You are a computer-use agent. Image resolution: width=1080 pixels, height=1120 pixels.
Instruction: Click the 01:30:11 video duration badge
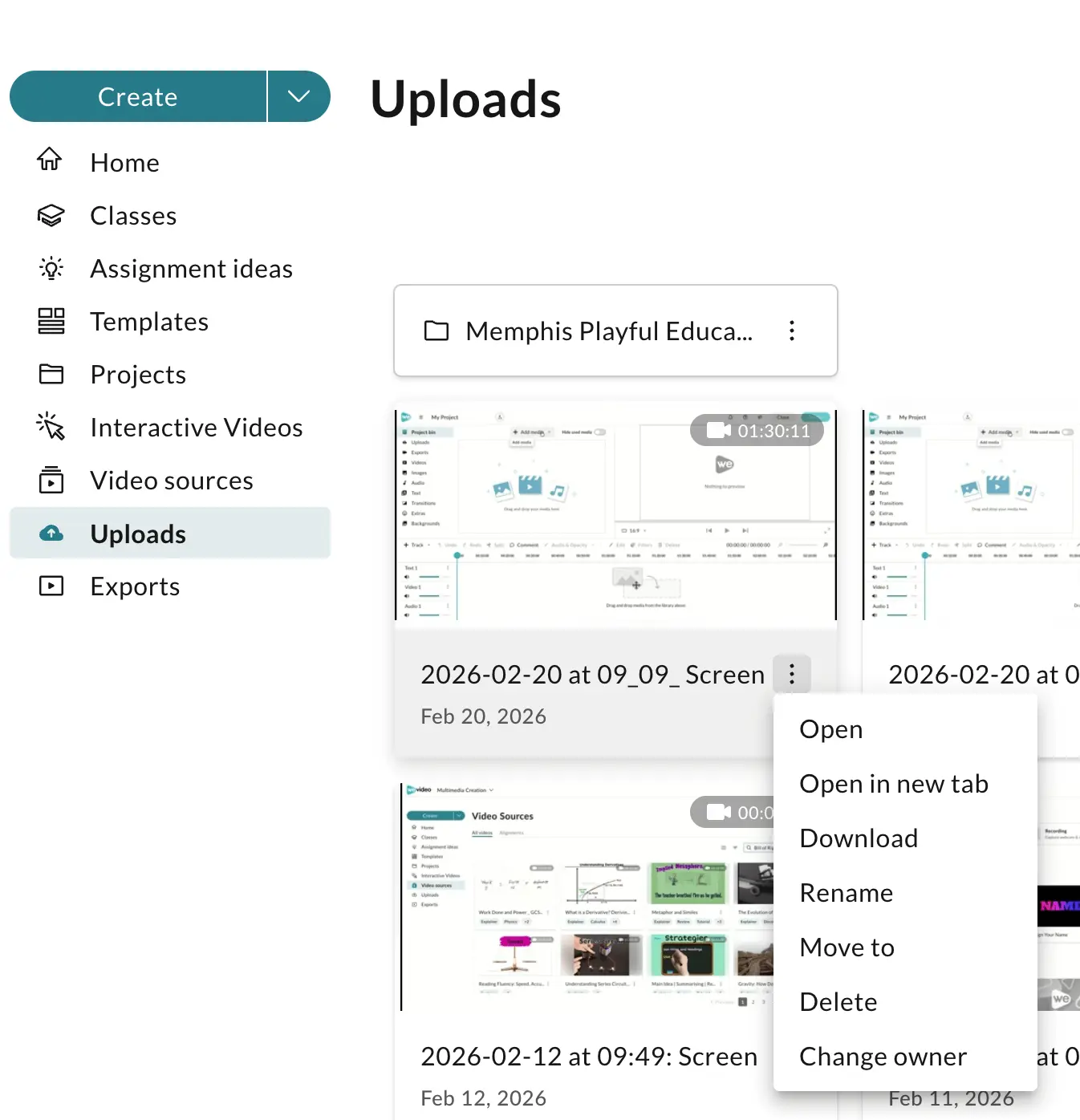pyautogui.click(x=757, y=431)
